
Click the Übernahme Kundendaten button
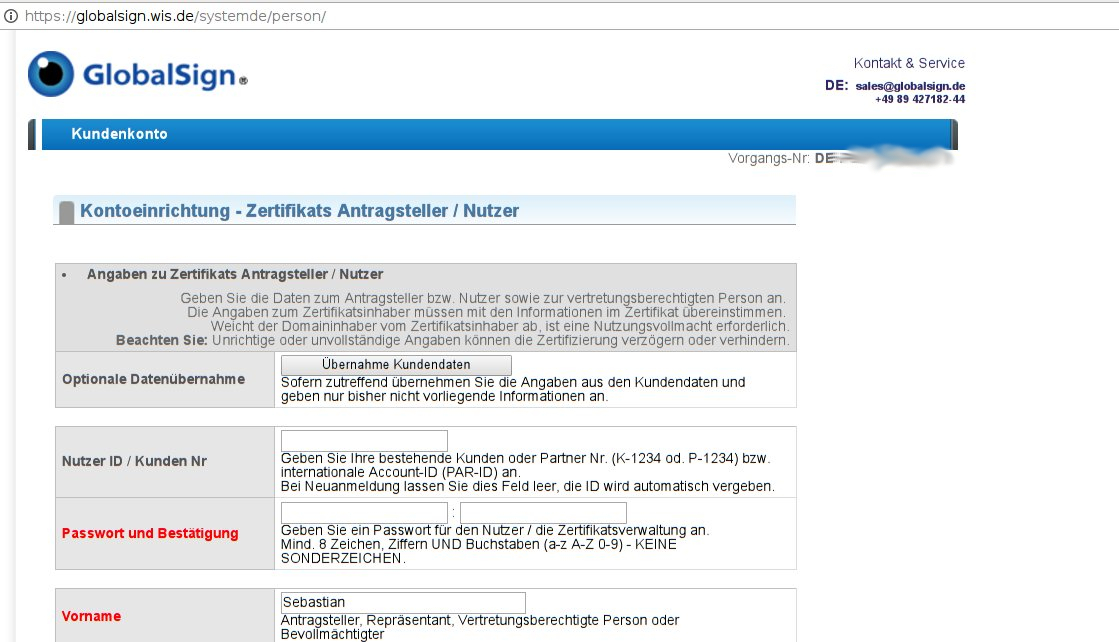(x=396, y=365)
